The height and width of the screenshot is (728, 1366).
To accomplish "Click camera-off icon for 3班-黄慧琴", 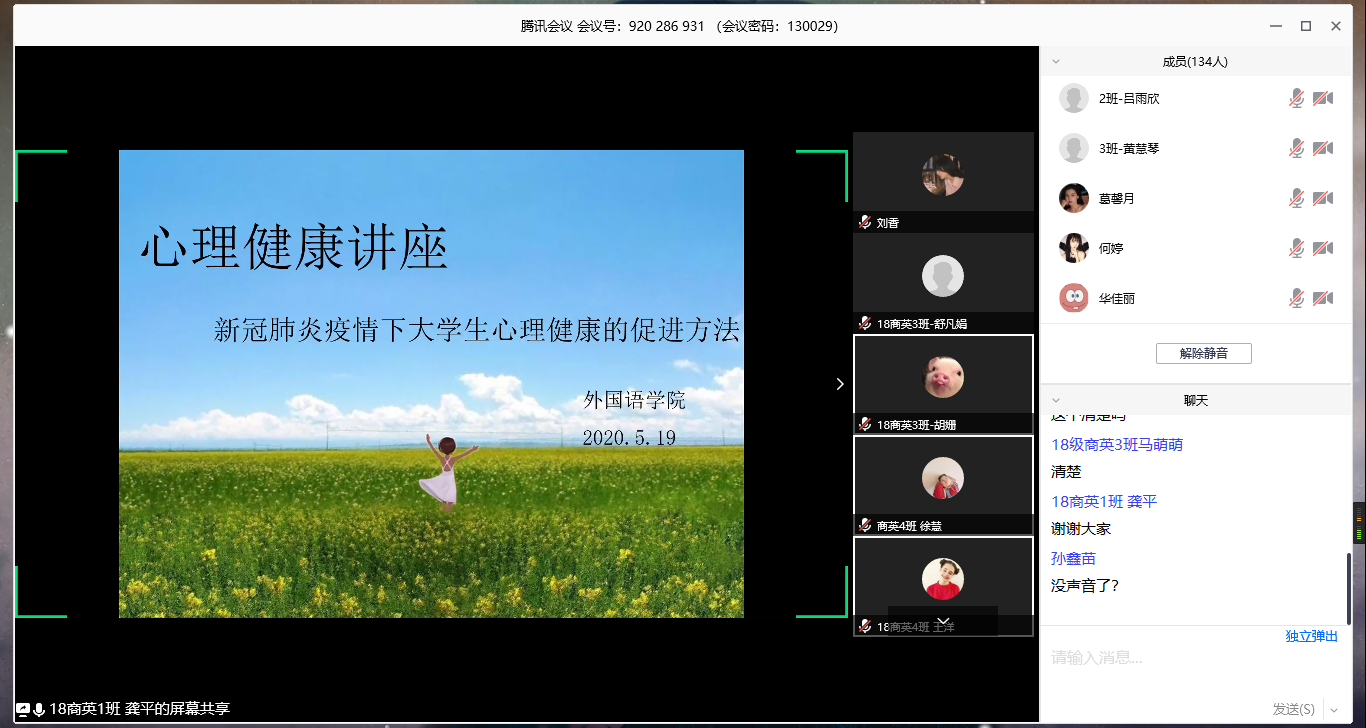I will [1323, 148].
